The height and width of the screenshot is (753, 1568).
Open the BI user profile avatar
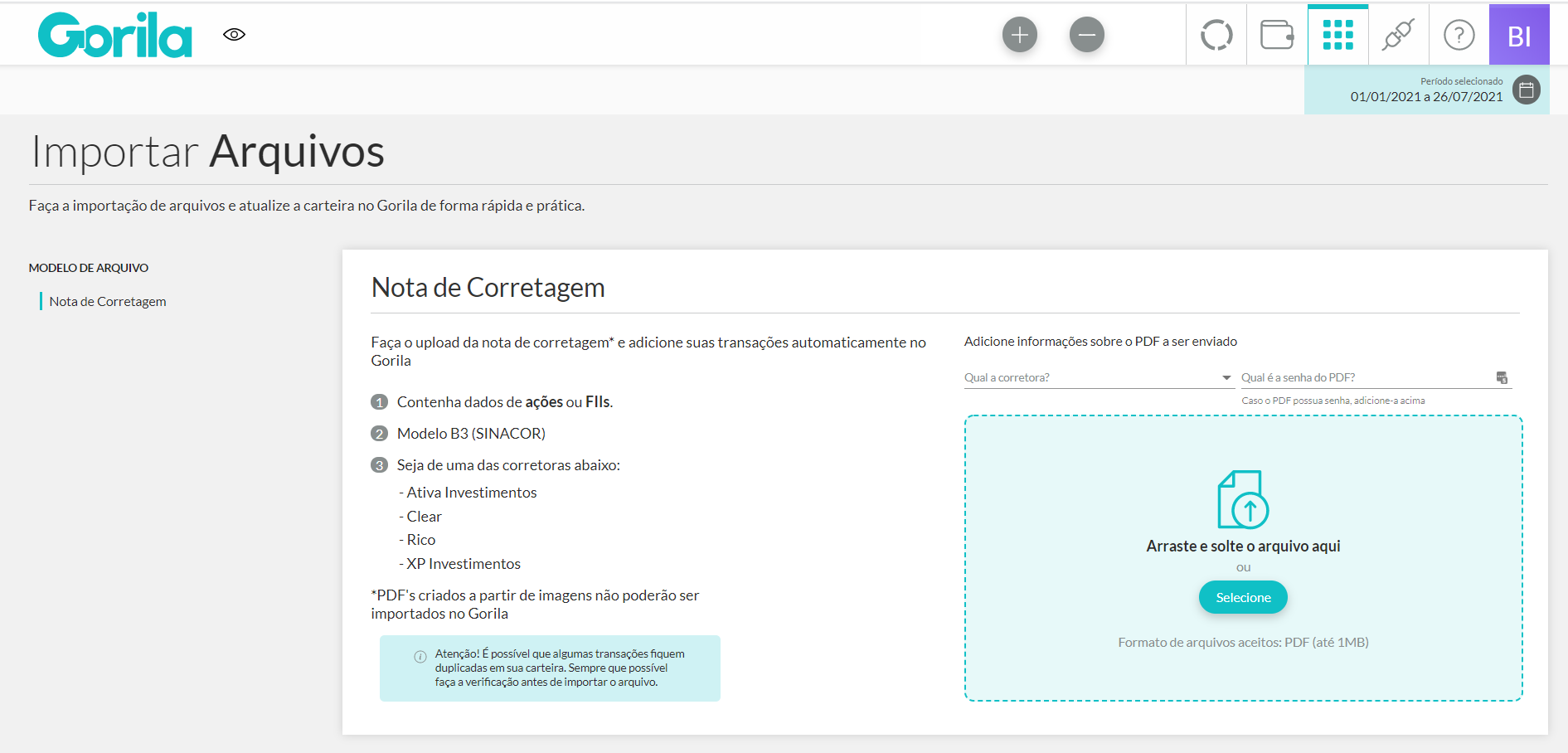click(x=1519, y=35)
